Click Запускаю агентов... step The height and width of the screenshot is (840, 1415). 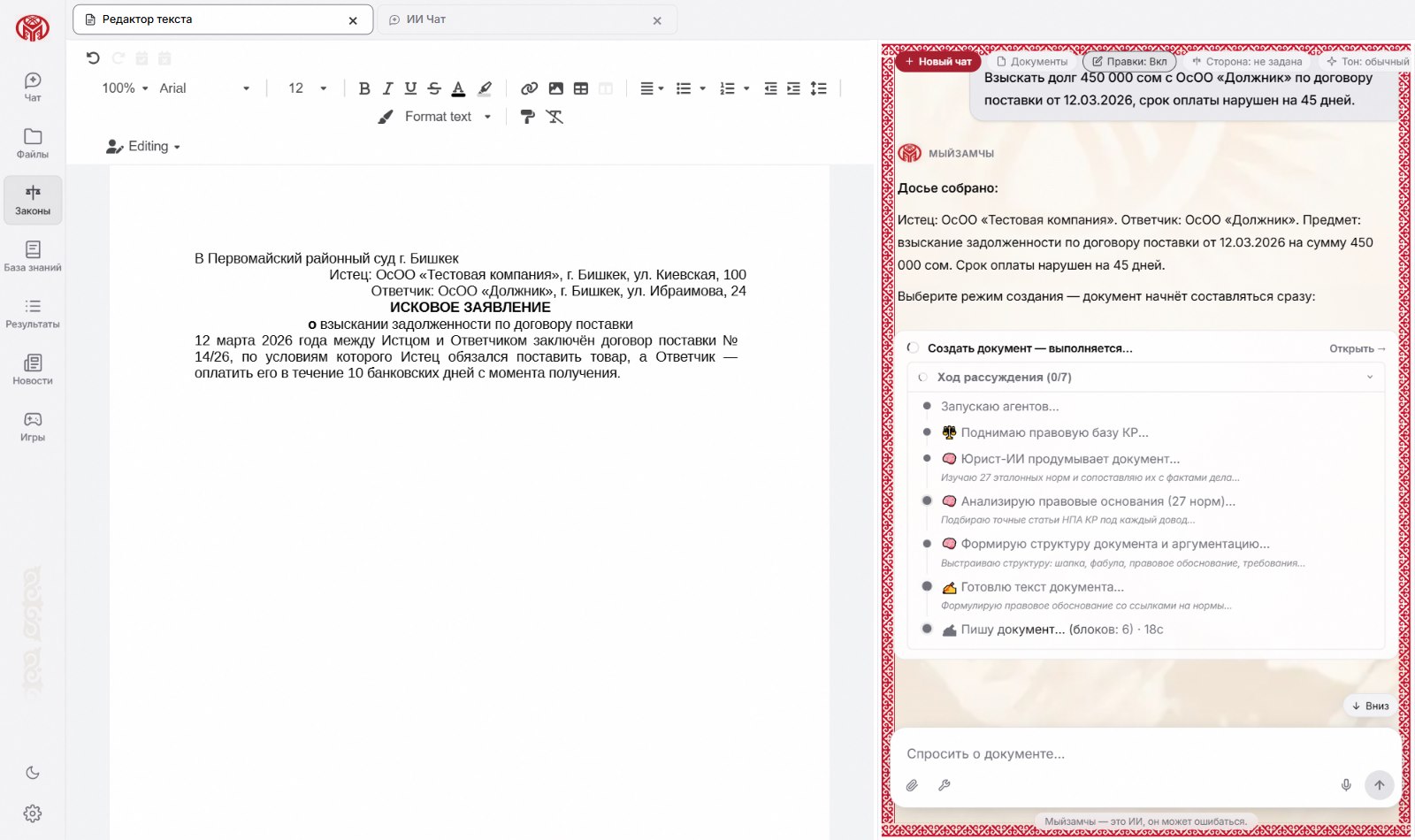[x=999, y=407]
